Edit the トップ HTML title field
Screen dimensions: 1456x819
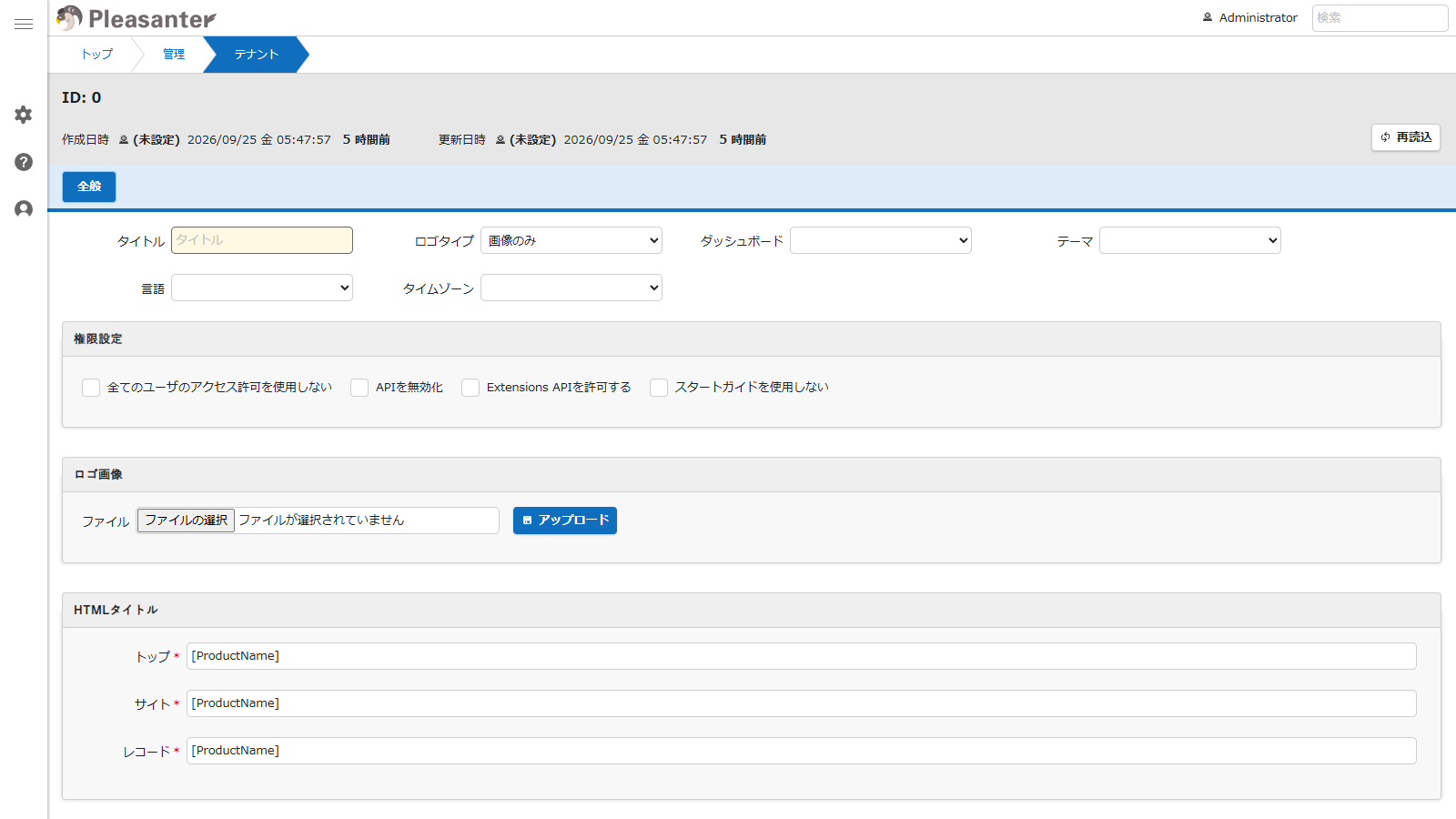pyautogui.click(x=802, y=656)
